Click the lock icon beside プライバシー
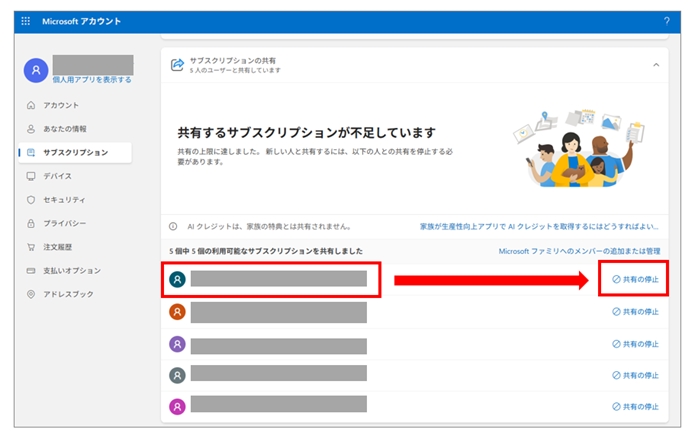The image size is (698, 439). tap(31, 223)
